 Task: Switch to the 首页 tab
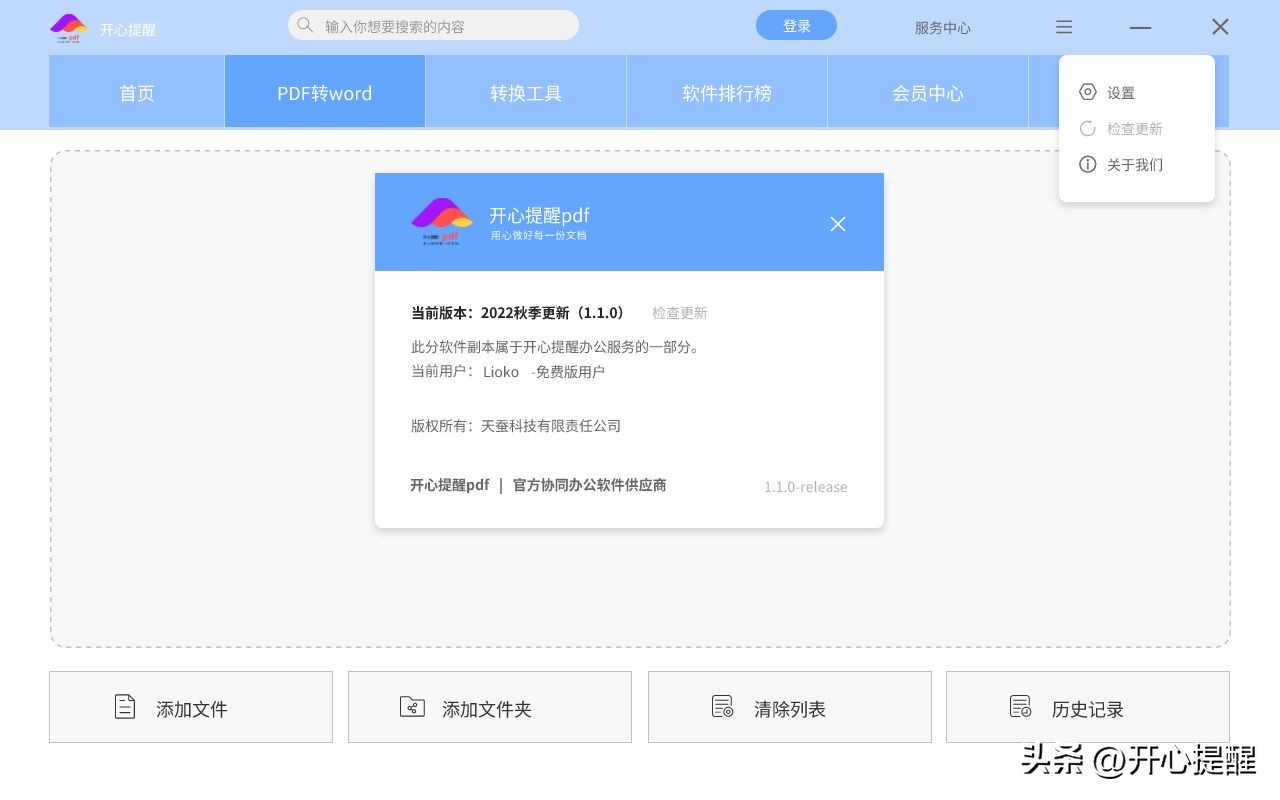(136, 92)
